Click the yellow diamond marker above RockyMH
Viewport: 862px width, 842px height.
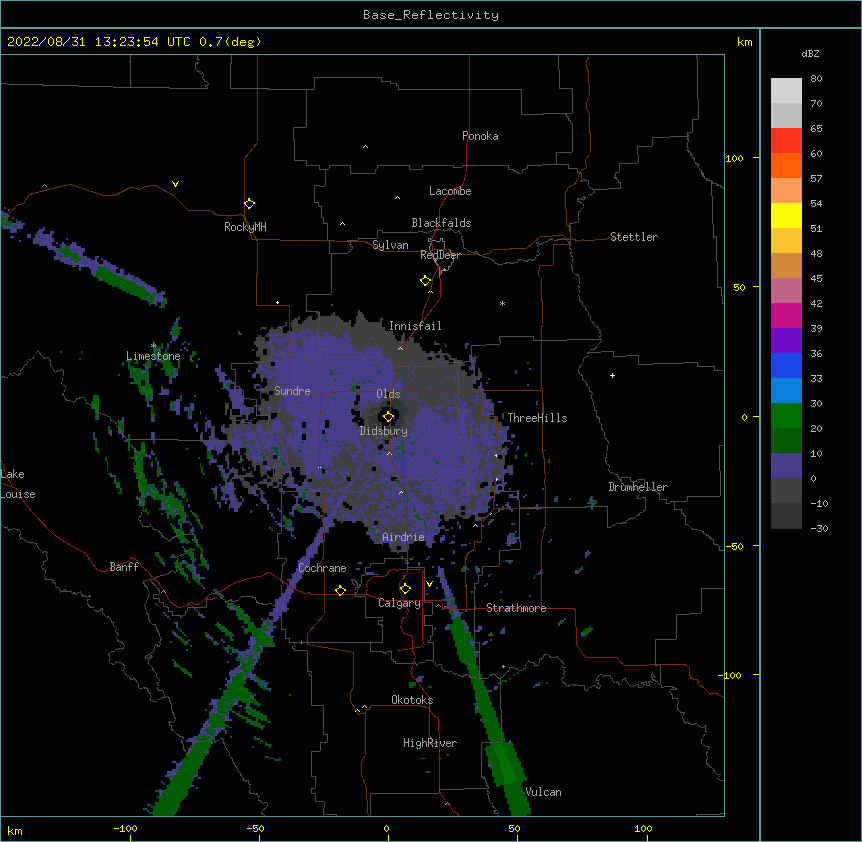[250, 204]
